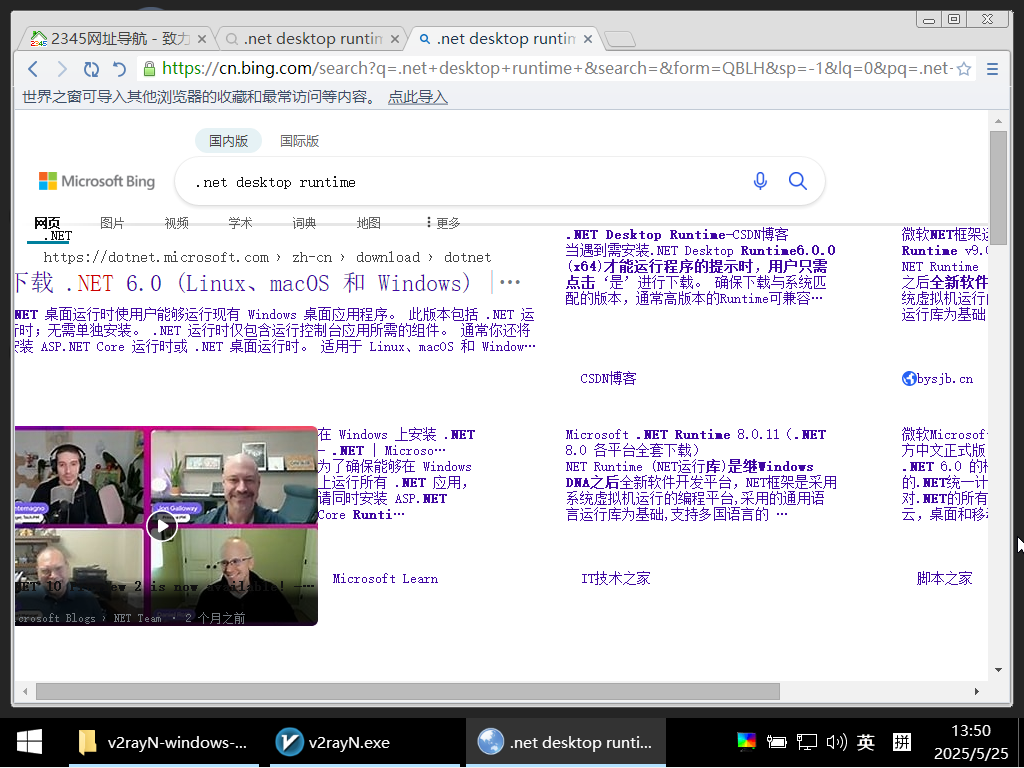Select the 词典 results tab

click(304, 223)
